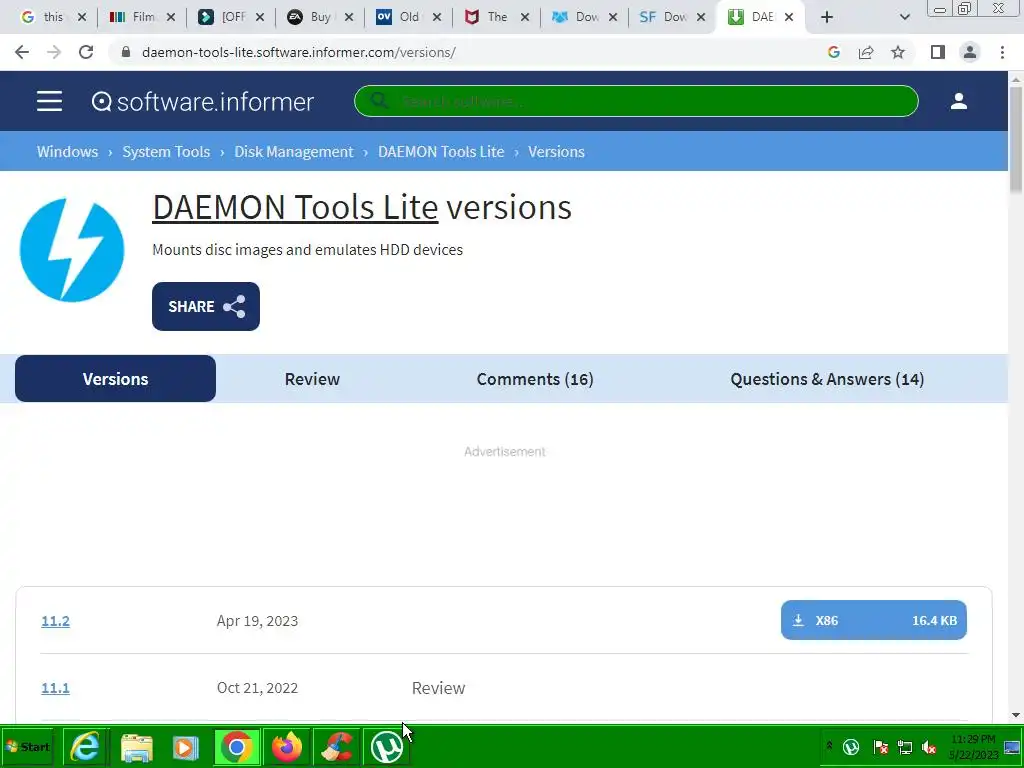
Task: Toggle the browser side panel icon
Action: pos(938,52)
